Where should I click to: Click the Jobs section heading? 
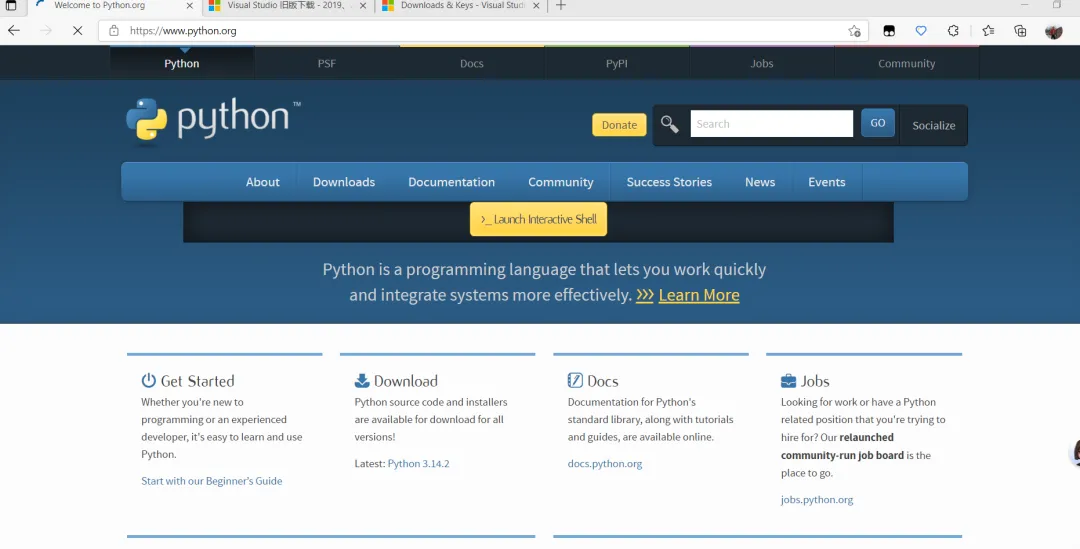click(x=815, y=381)
